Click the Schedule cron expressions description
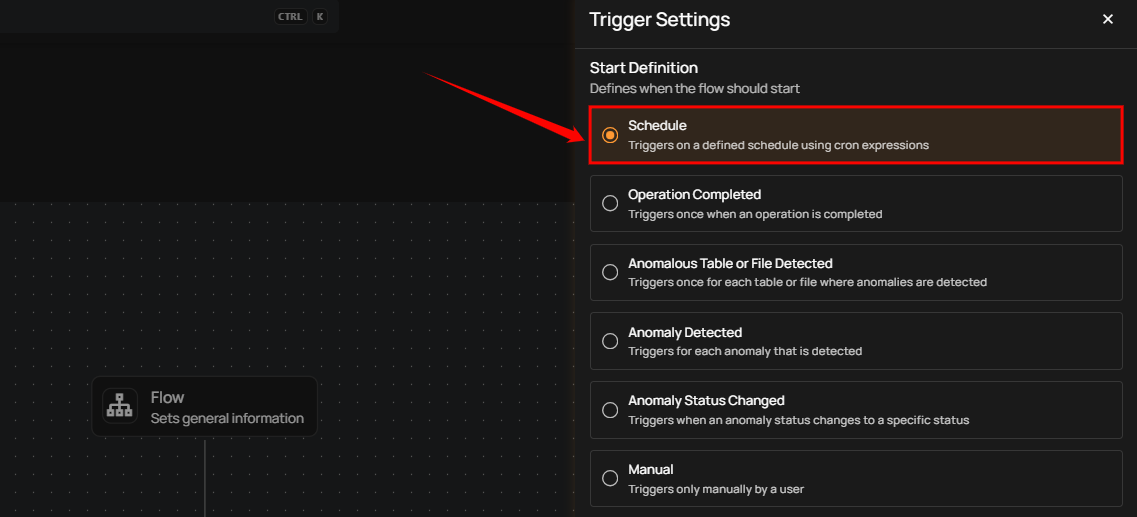The width and height of the screenshot is (1137, 517). click(x=778, y=145)
